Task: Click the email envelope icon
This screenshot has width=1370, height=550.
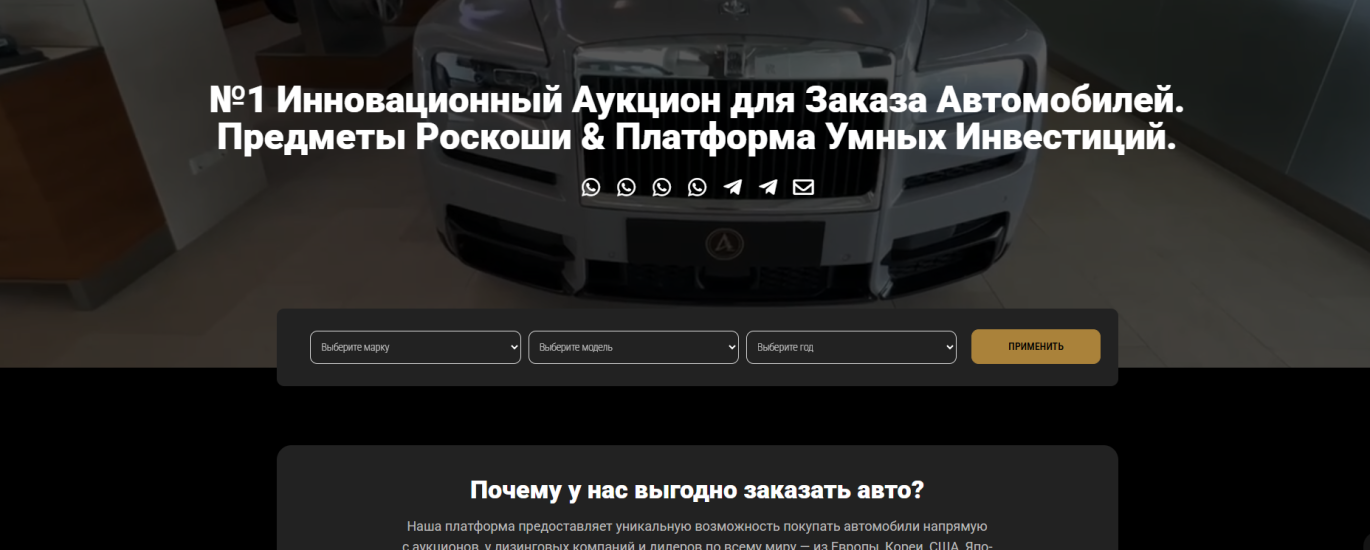Action: point(803,187)
